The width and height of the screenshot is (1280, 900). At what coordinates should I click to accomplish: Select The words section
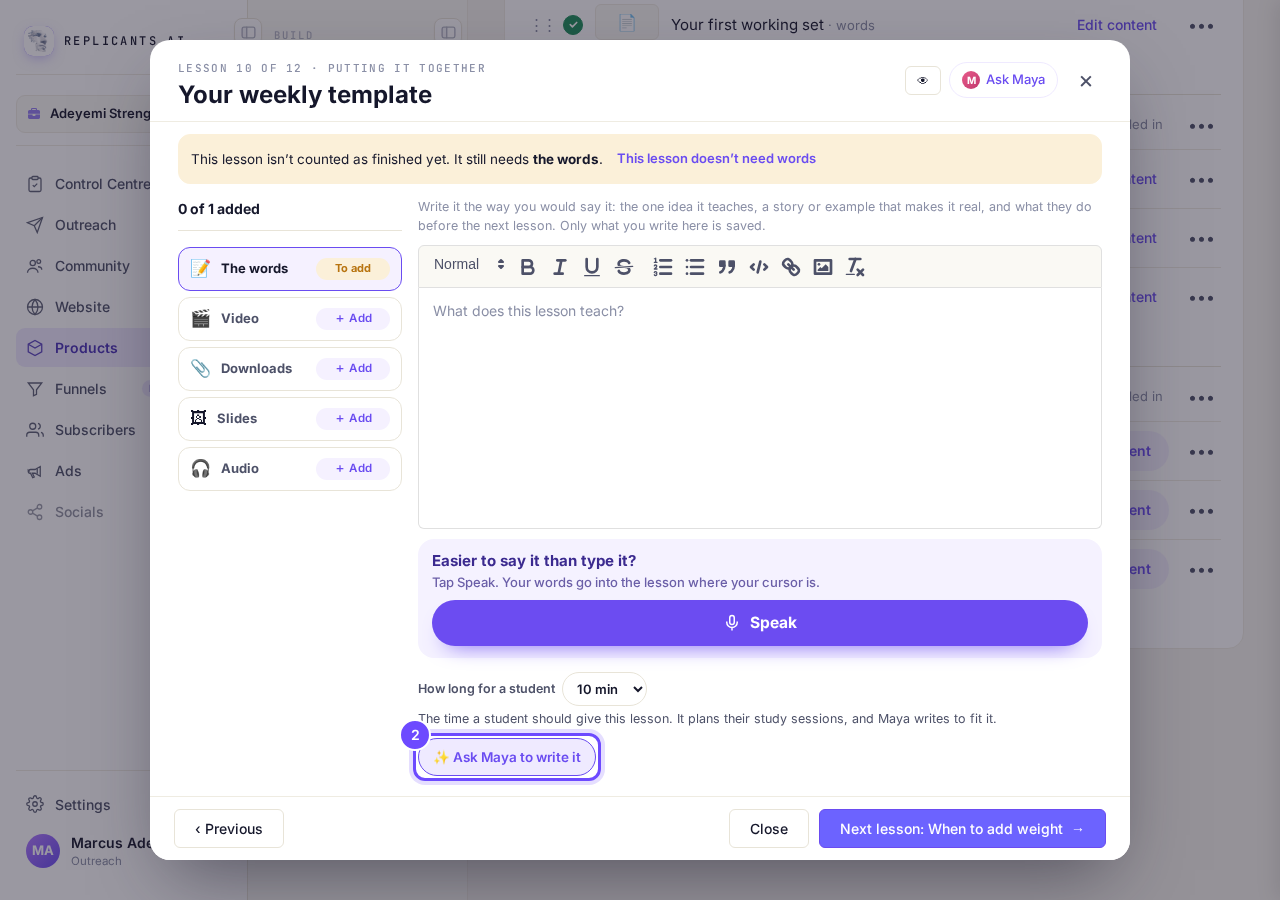pos(290,269)
